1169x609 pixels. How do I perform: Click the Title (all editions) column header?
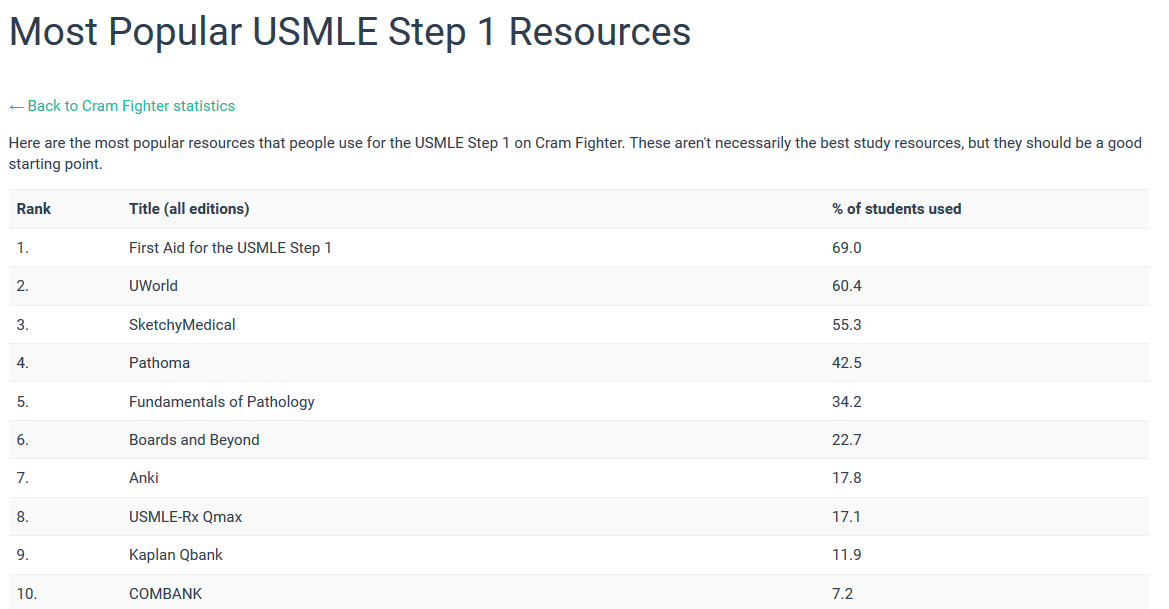189,209
